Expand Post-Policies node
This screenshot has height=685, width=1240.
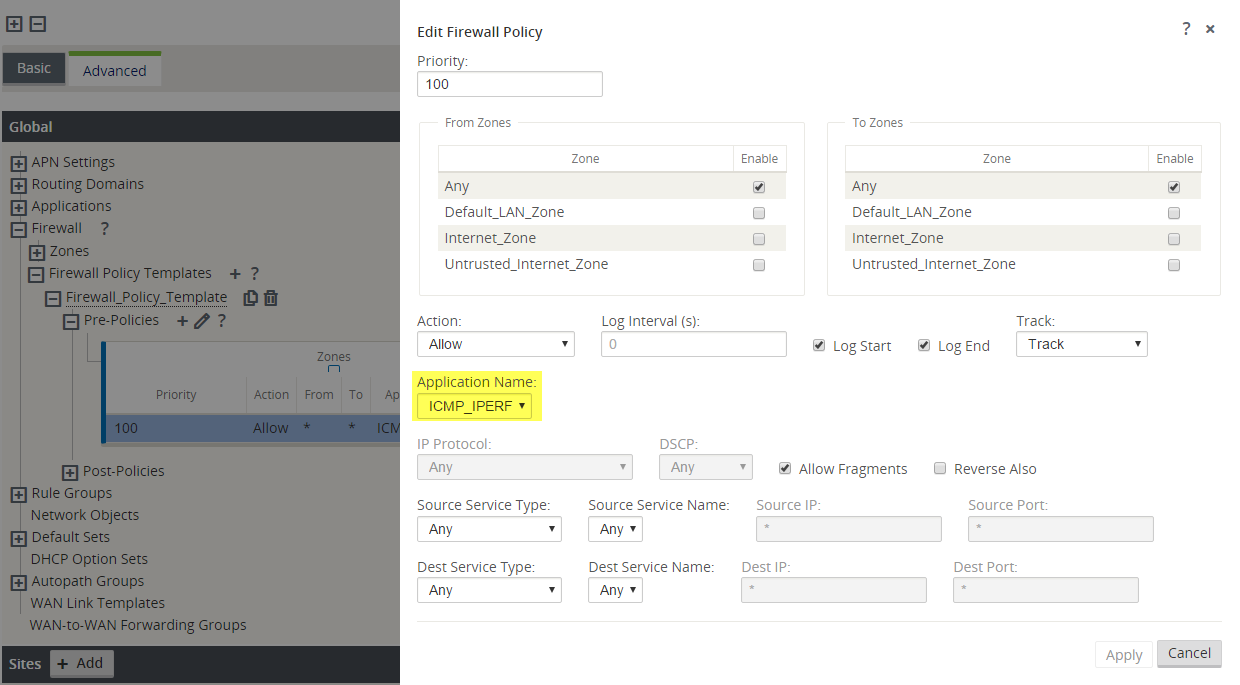[70, 472]
